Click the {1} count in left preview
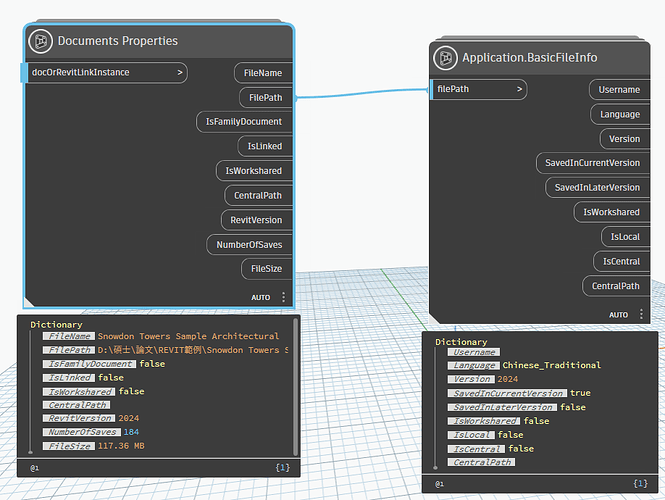This screenshot has height=500, width=665. pyautogui.click(x=282, y=467)
